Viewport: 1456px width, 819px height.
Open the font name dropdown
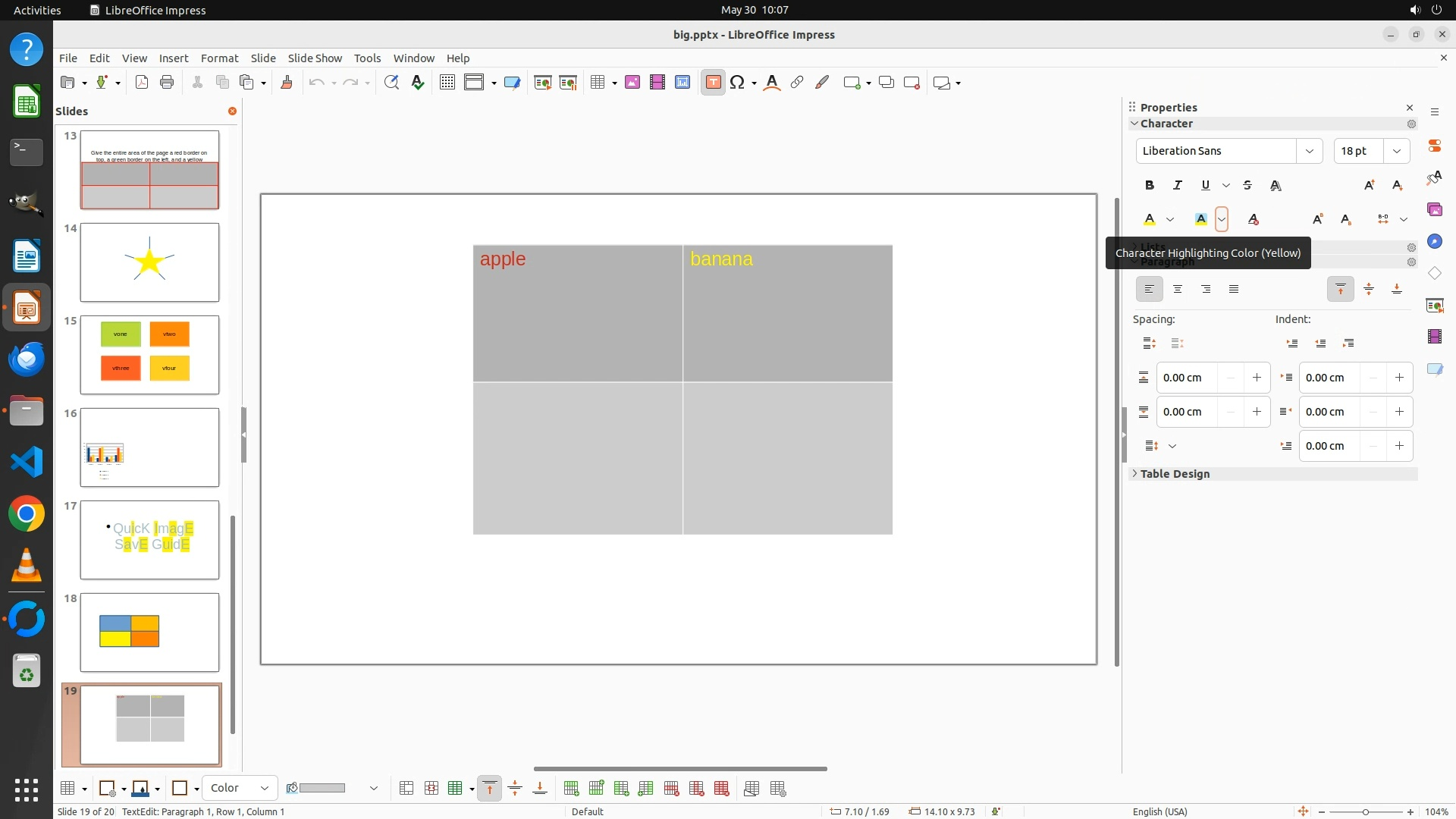(x=1309, y=151)
